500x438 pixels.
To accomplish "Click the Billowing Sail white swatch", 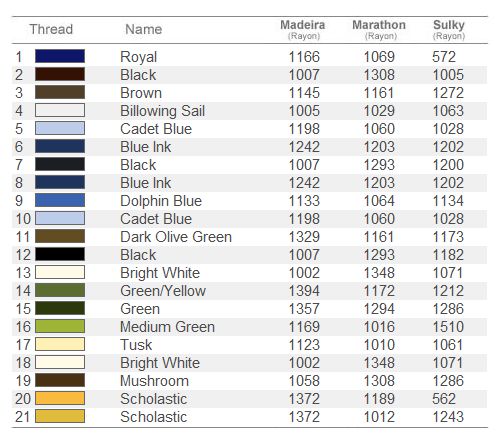I will 60,110.
